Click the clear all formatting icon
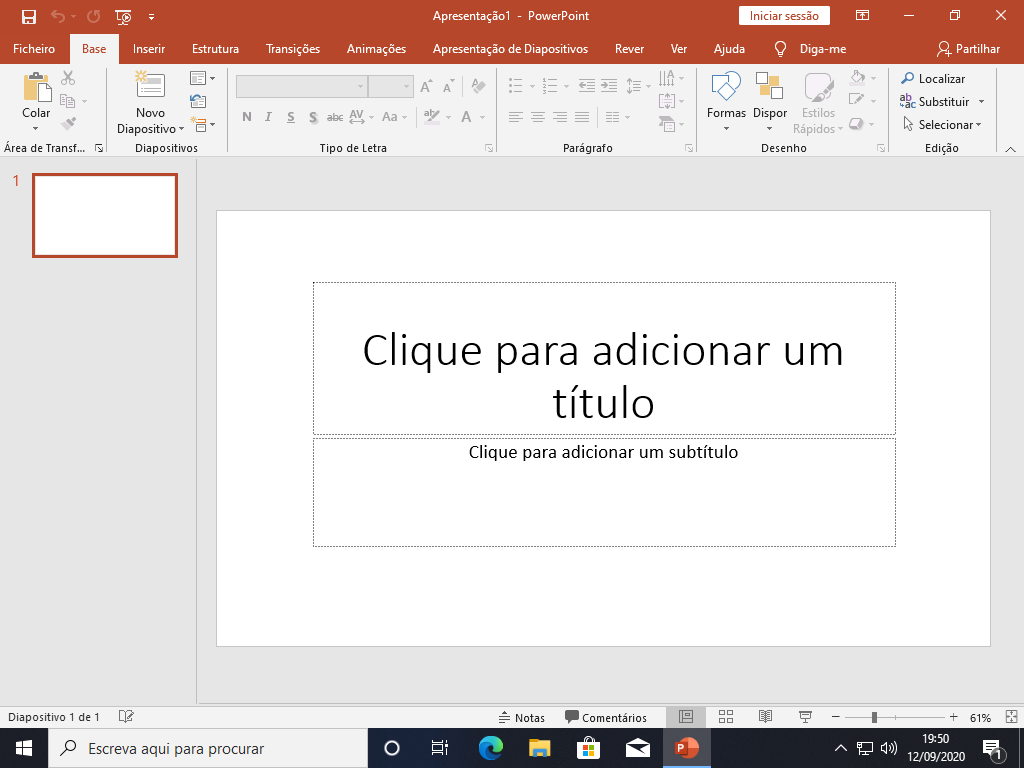The image size is (1024, 768). click(479, 86)
